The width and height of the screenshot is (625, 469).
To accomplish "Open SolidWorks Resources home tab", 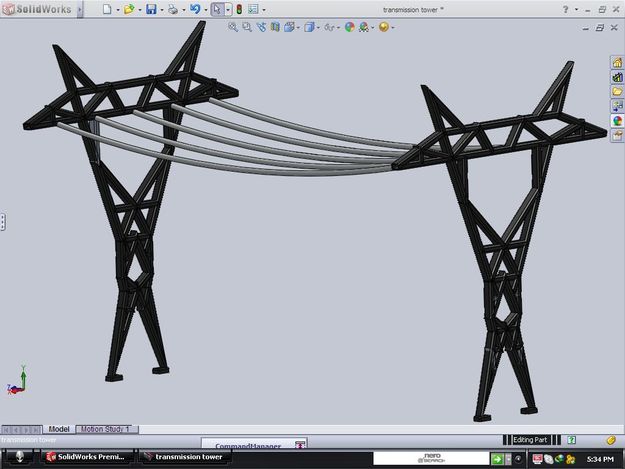I will 617,62.
